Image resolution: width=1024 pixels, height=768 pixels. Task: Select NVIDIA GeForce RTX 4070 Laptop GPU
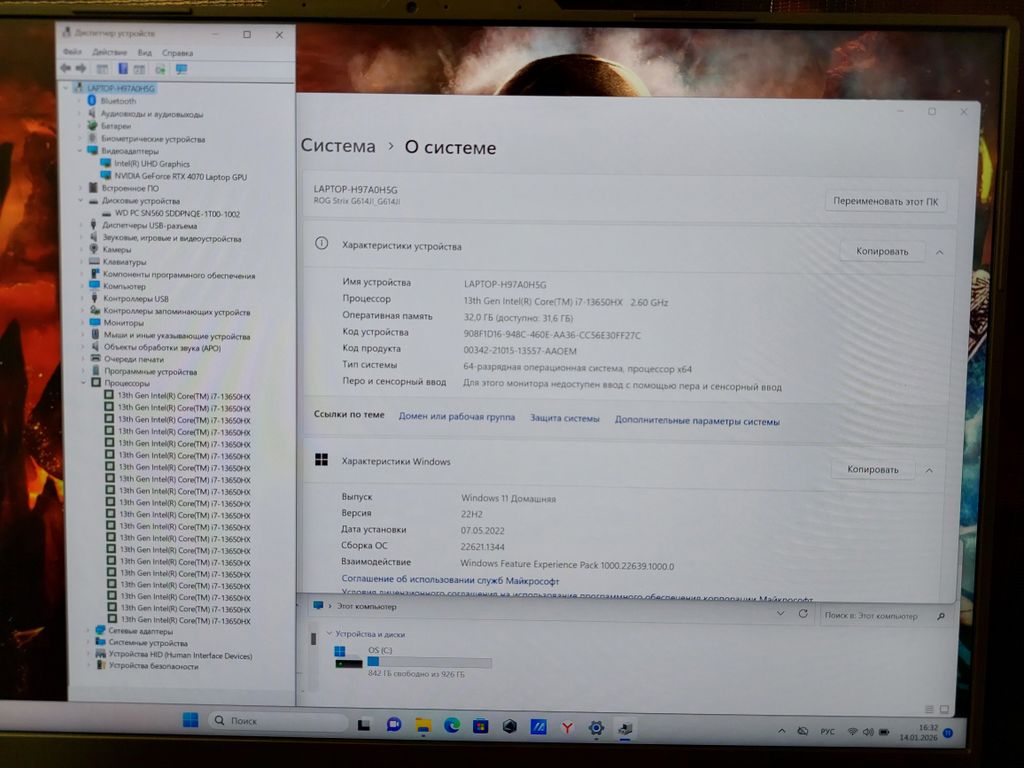click(x=180, y=176)
